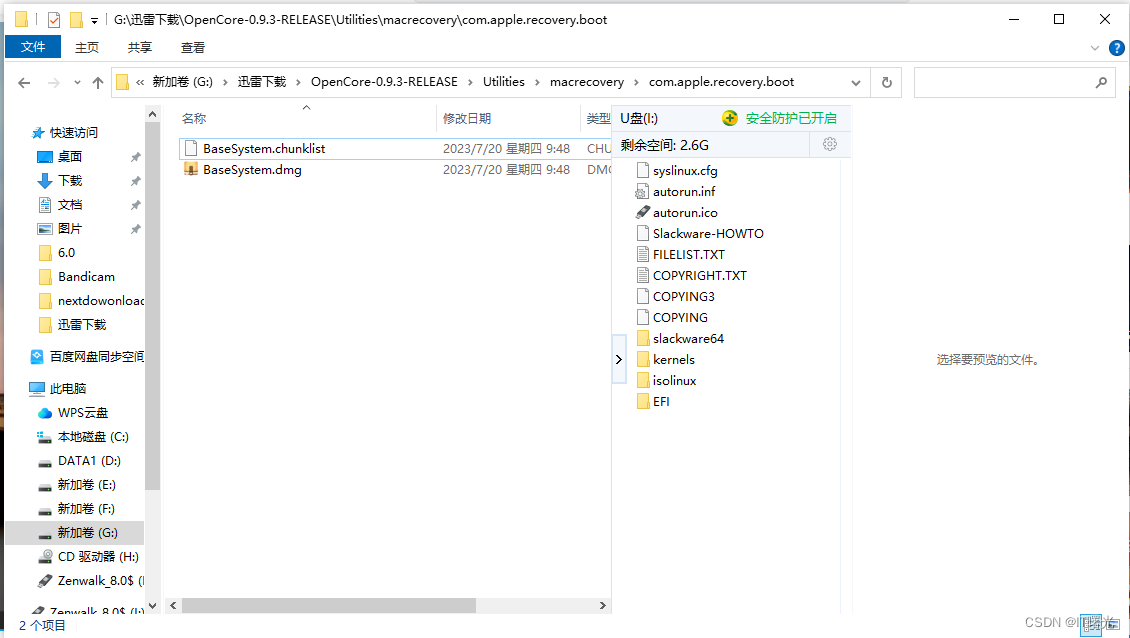This screenshot has width=1130, height=638.
Task: Open 桌面 in the navigation pane
Action: [70, 156]
